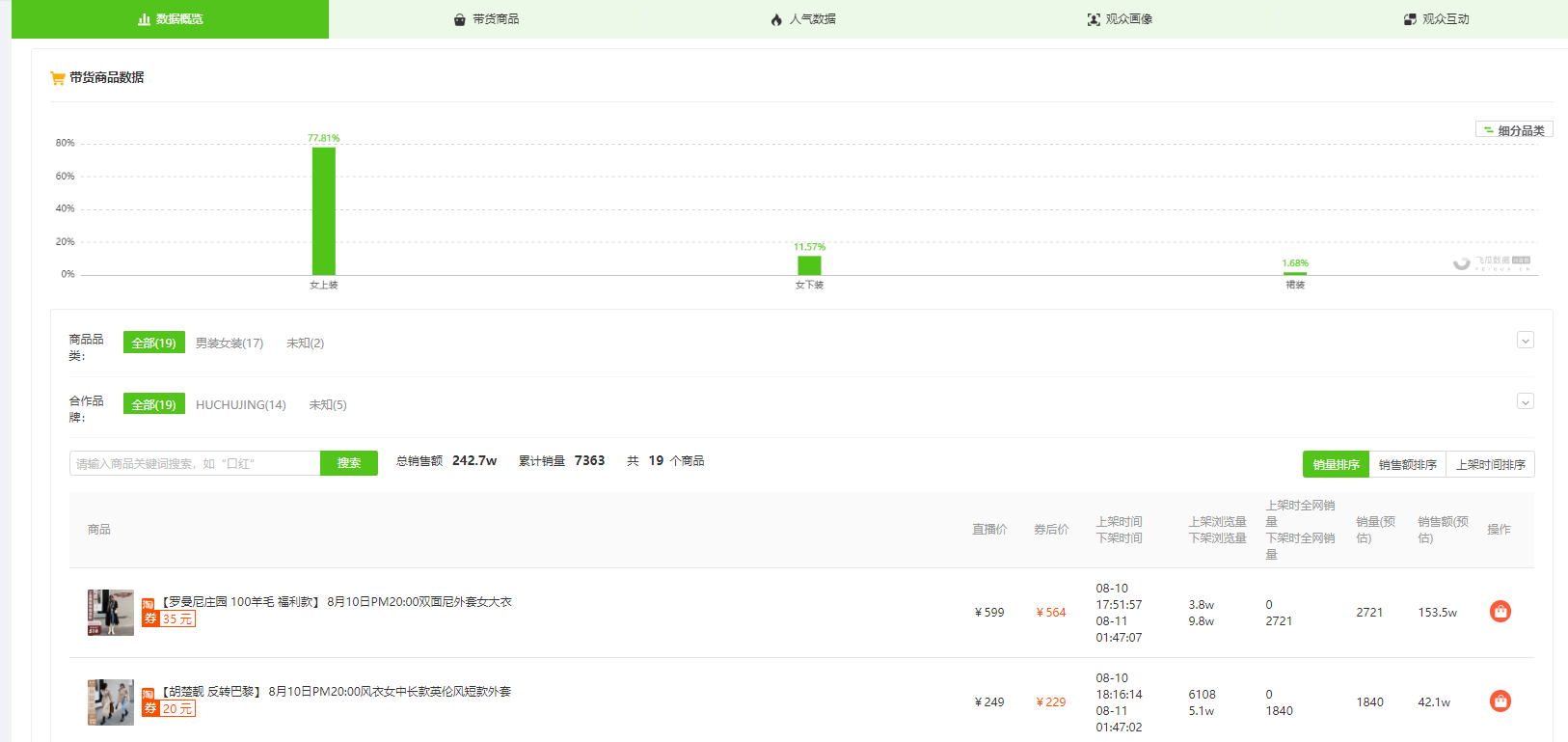
Task: Open thumbnail of 胡楚靓 trench coat product
Action: pyautogui.click(x=111, y=702)
